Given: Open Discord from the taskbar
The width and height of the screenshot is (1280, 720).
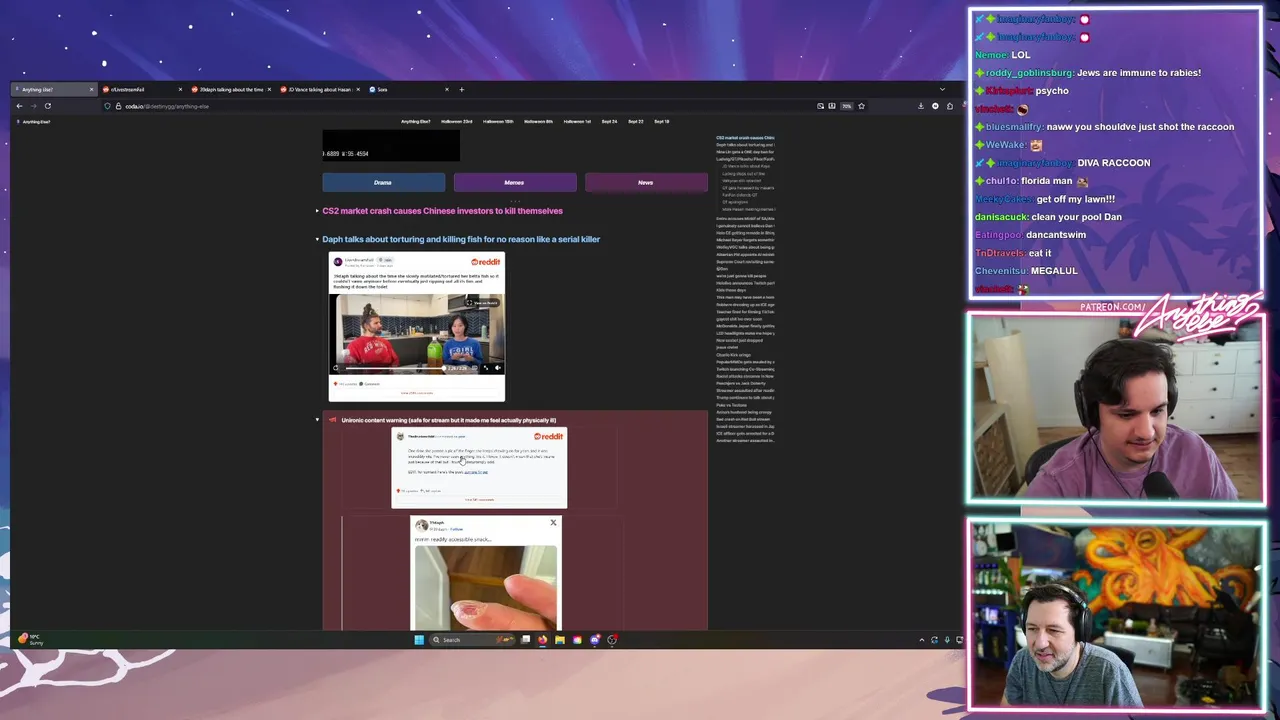Looking at the screenshot, I should [x=594, y=640].
